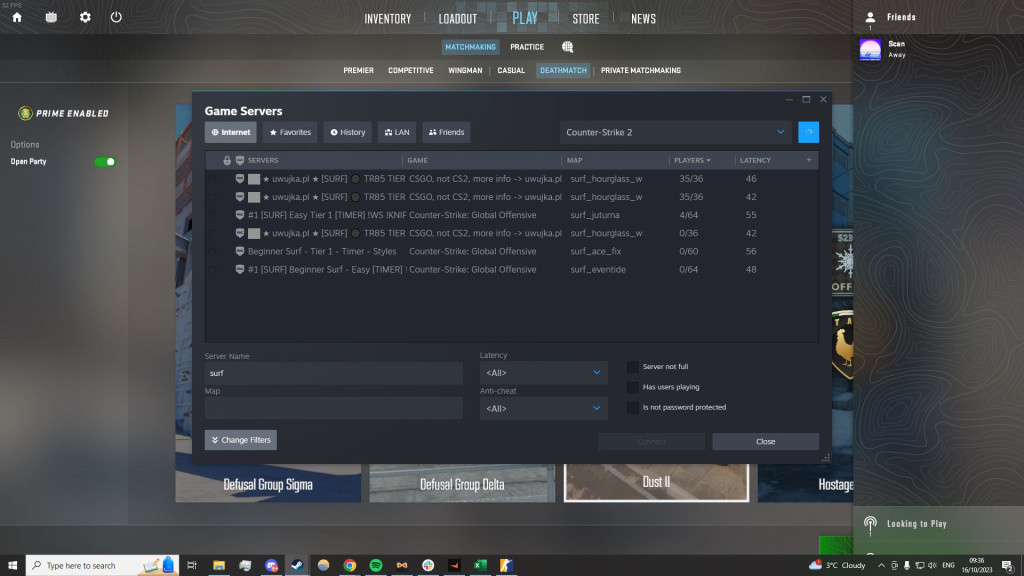1024x576 pixels.
Task: Open Counter-Strike 2 icon in taskbar
Action: pos(506,565)
